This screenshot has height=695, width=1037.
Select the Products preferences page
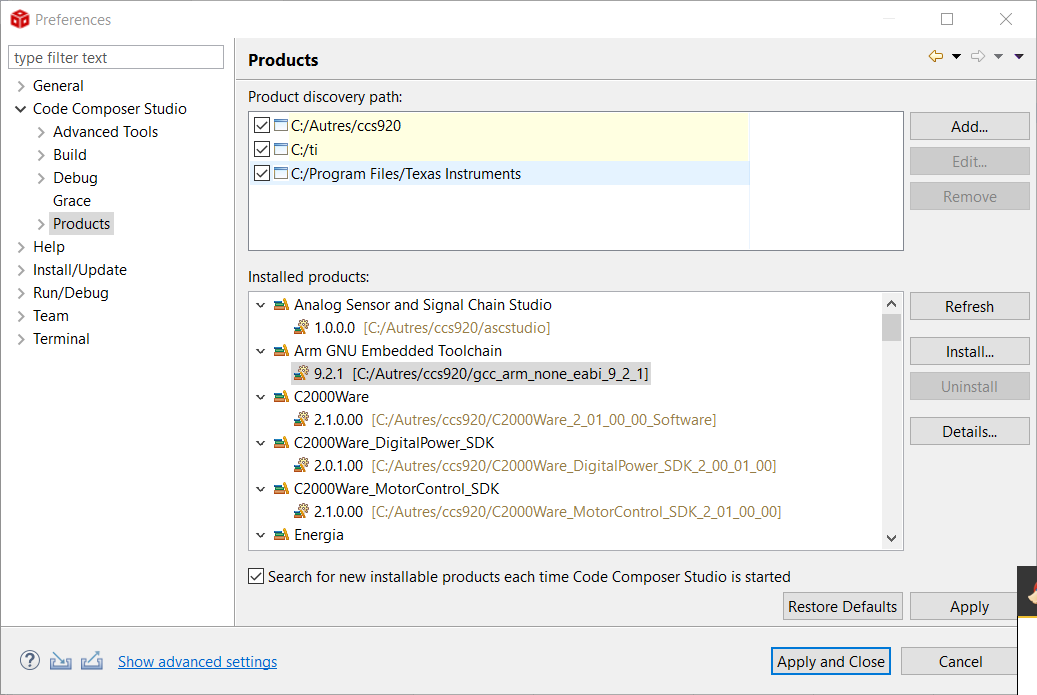click(81, 224)
